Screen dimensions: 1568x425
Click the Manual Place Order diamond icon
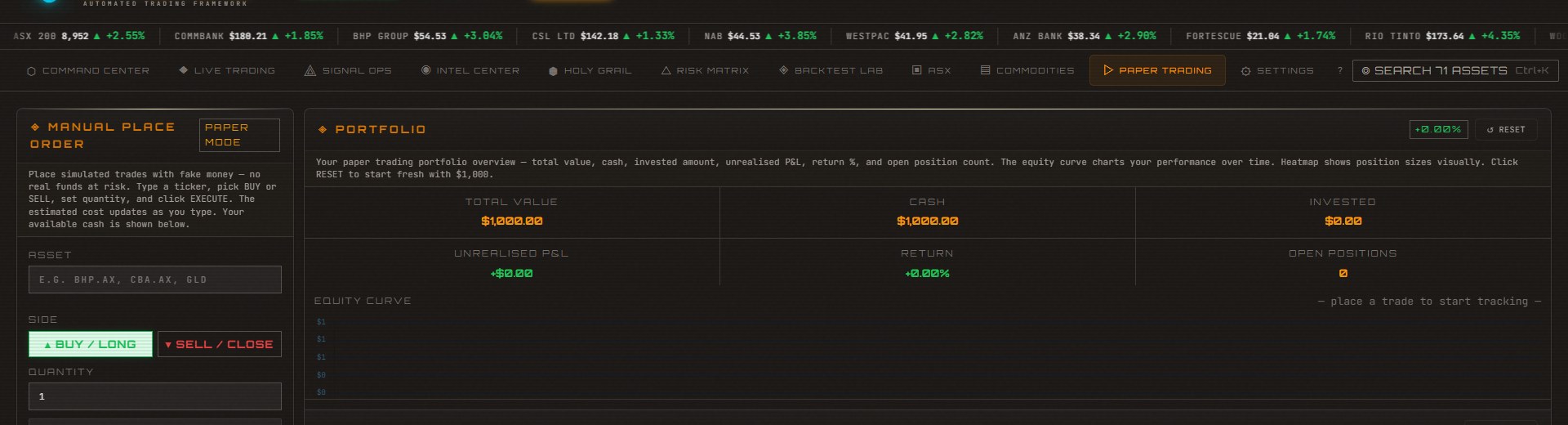click(35, 127)
